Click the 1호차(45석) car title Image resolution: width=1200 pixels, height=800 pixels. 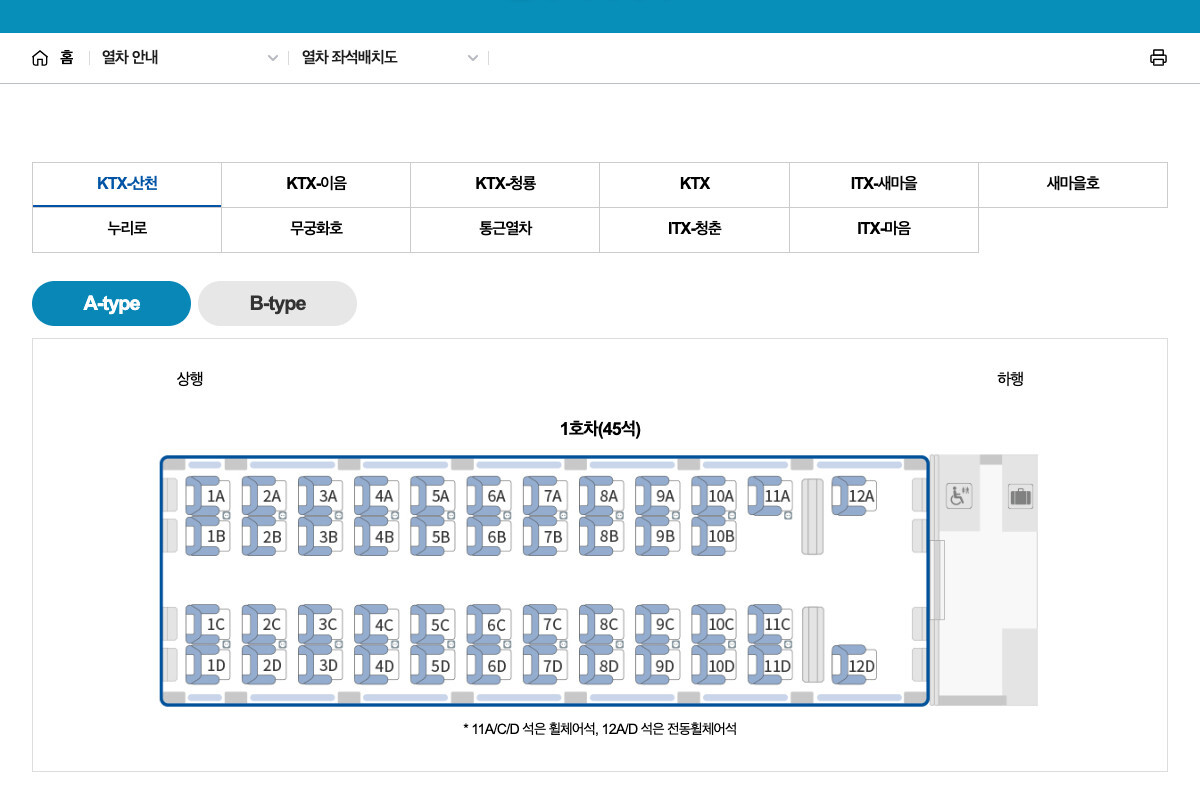600,429
